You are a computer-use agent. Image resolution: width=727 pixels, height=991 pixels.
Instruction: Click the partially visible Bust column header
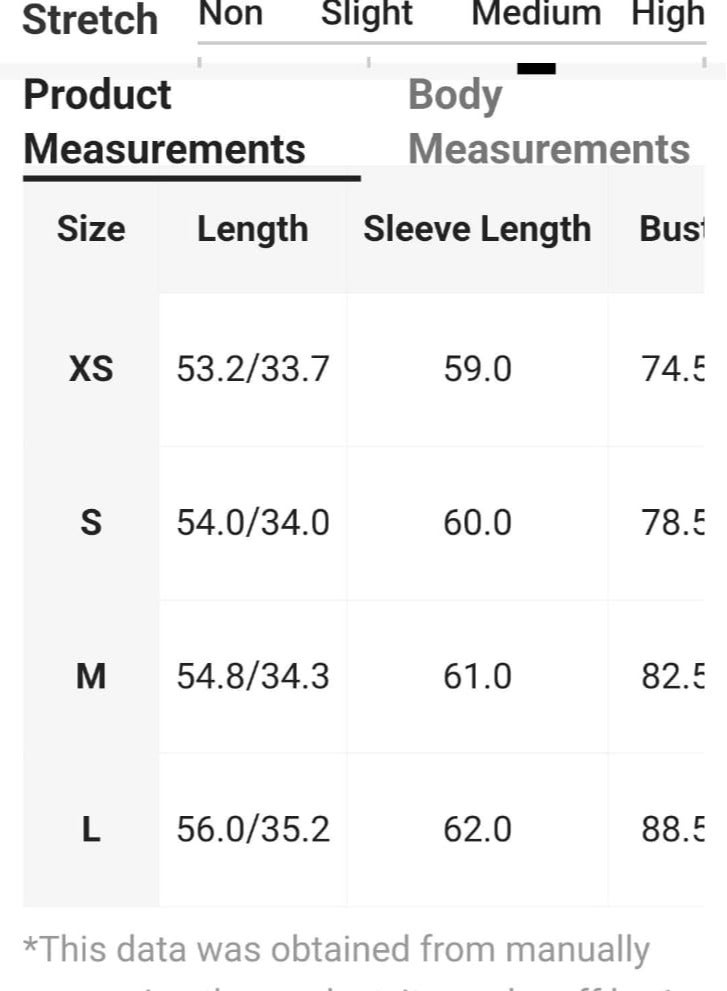(671, 229)
